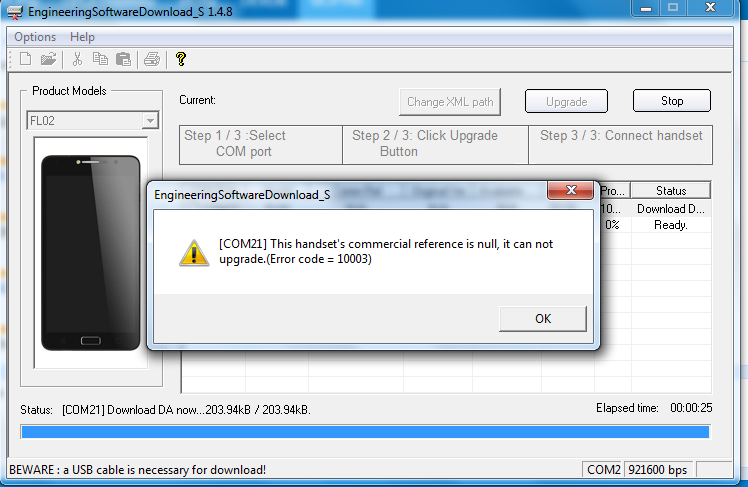Open the Help menu
The height and width of the screenshot is (487, 748).
[x=82, y=37]
